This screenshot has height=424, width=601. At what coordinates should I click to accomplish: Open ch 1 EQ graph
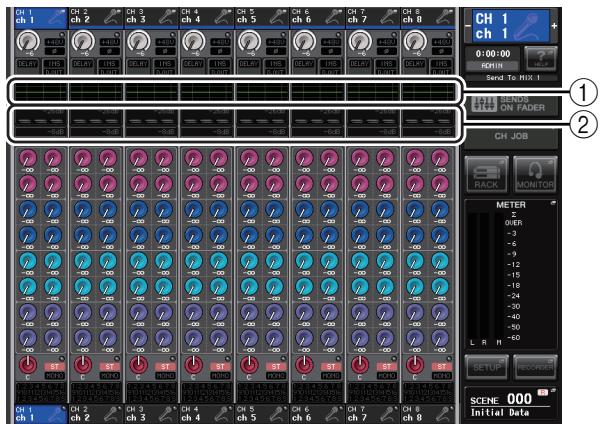(41, 92)
